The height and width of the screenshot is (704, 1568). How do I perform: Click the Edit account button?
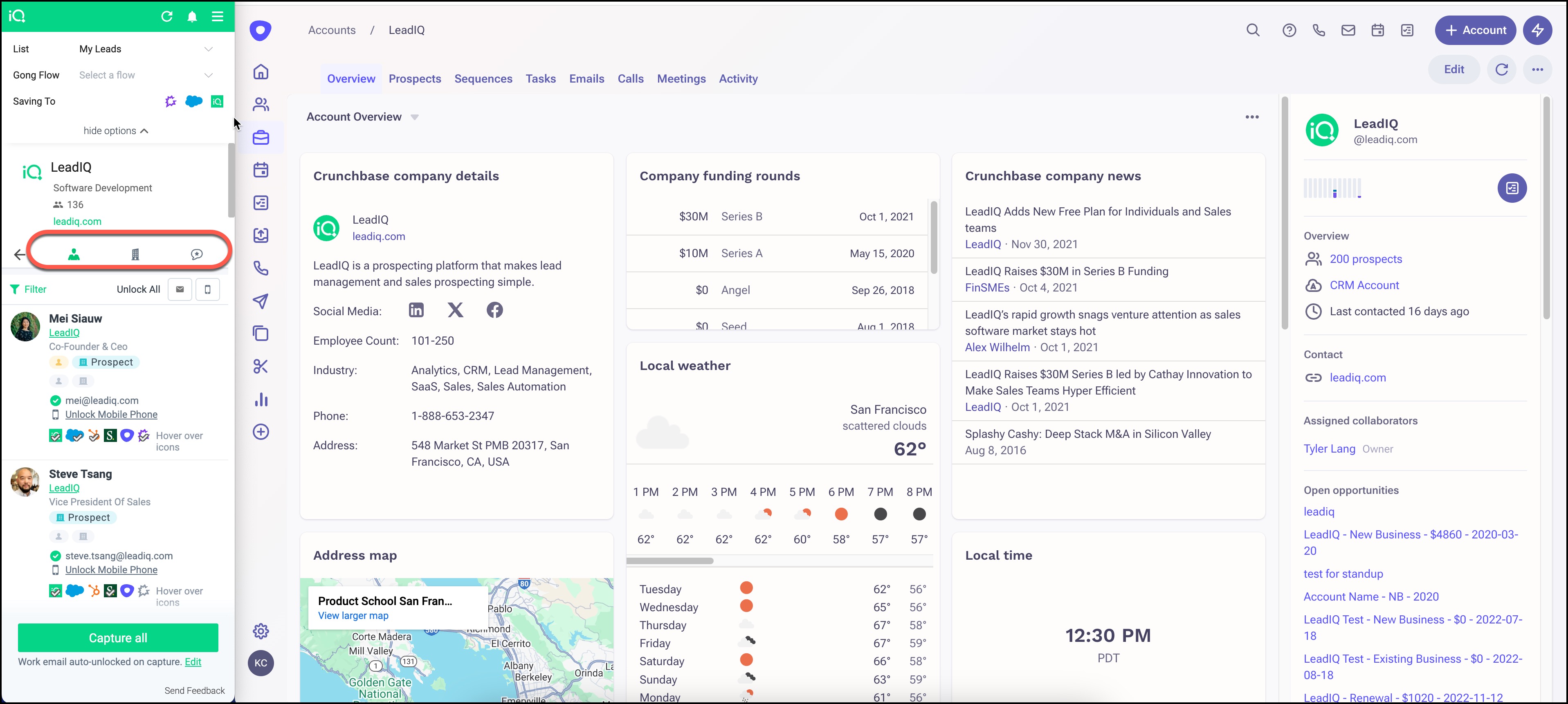click(x=1453, y=70)
